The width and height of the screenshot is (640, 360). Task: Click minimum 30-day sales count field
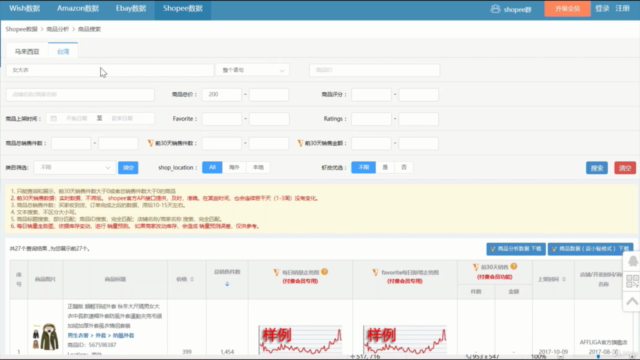click(222, 143)
